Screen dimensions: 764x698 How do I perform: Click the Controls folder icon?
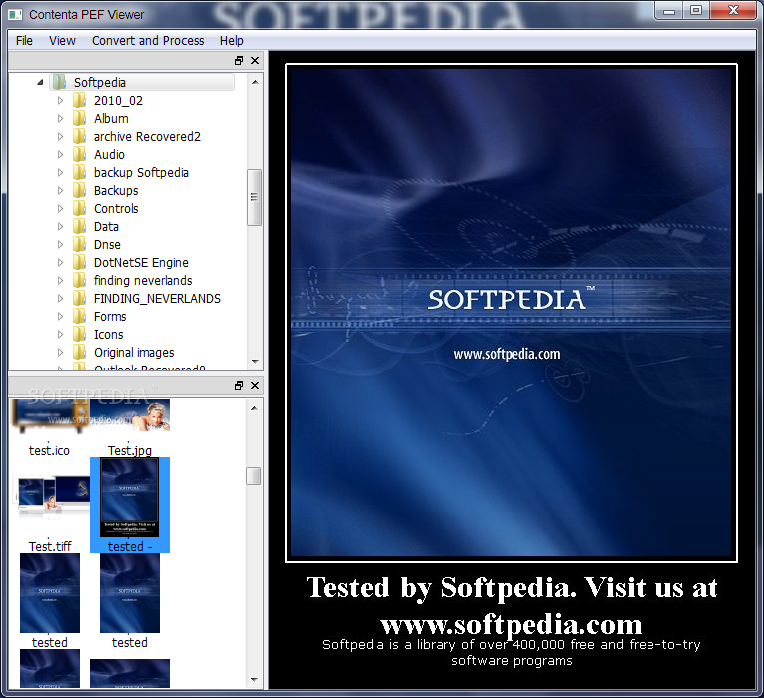[x=79, y=208]
